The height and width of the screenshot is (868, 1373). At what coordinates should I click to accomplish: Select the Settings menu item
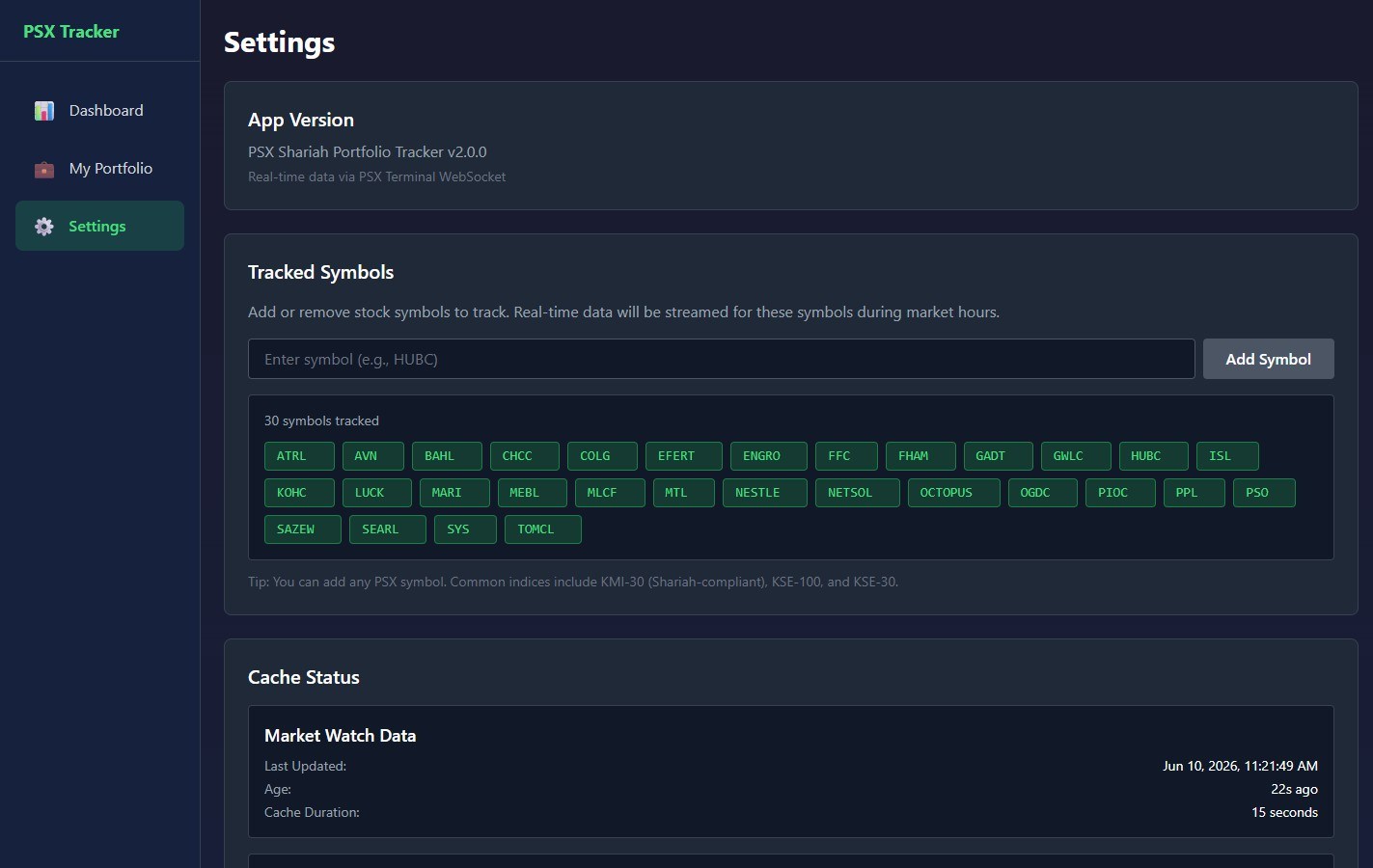click(x=99, y=226)
